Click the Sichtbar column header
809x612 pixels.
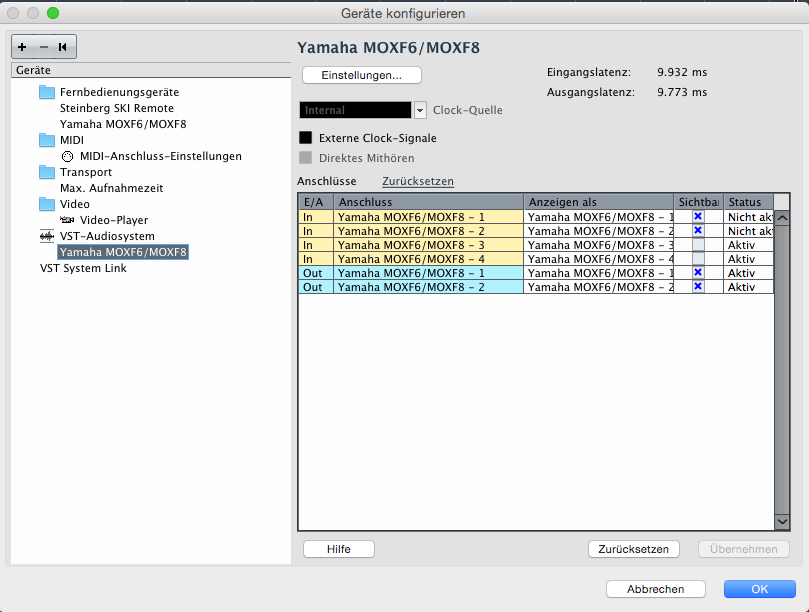(699, 202)
